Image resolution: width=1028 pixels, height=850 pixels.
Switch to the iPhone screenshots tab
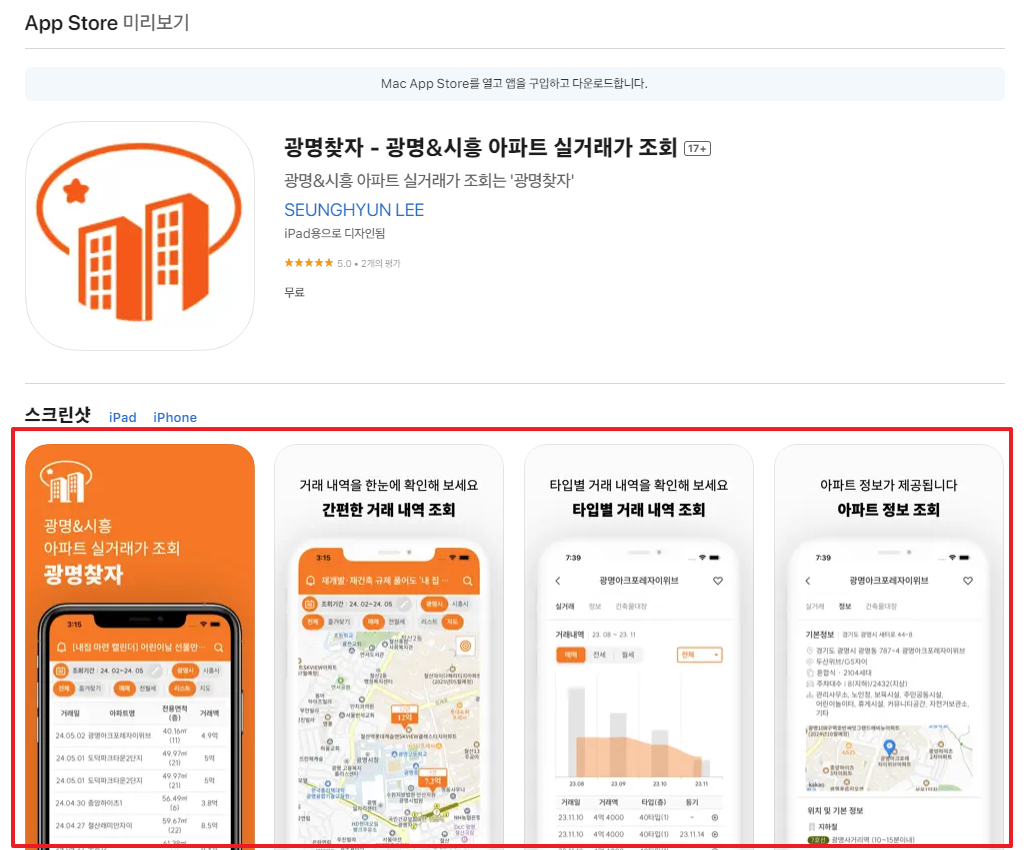coord(175,417)
